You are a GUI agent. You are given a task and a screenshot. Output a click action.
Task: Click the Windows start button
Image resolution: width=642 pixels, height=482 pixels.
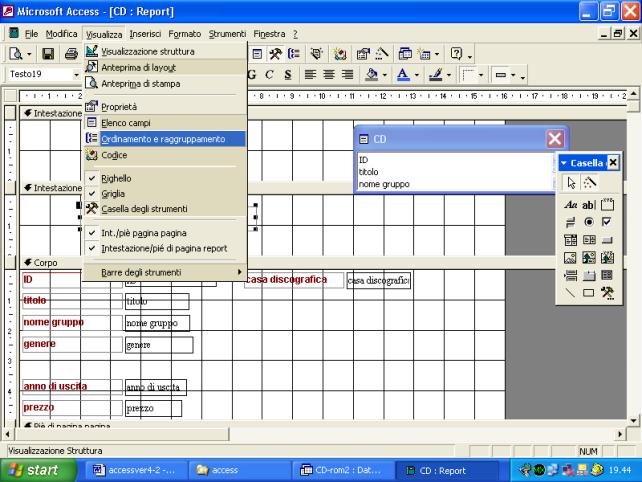coord(37,470)
